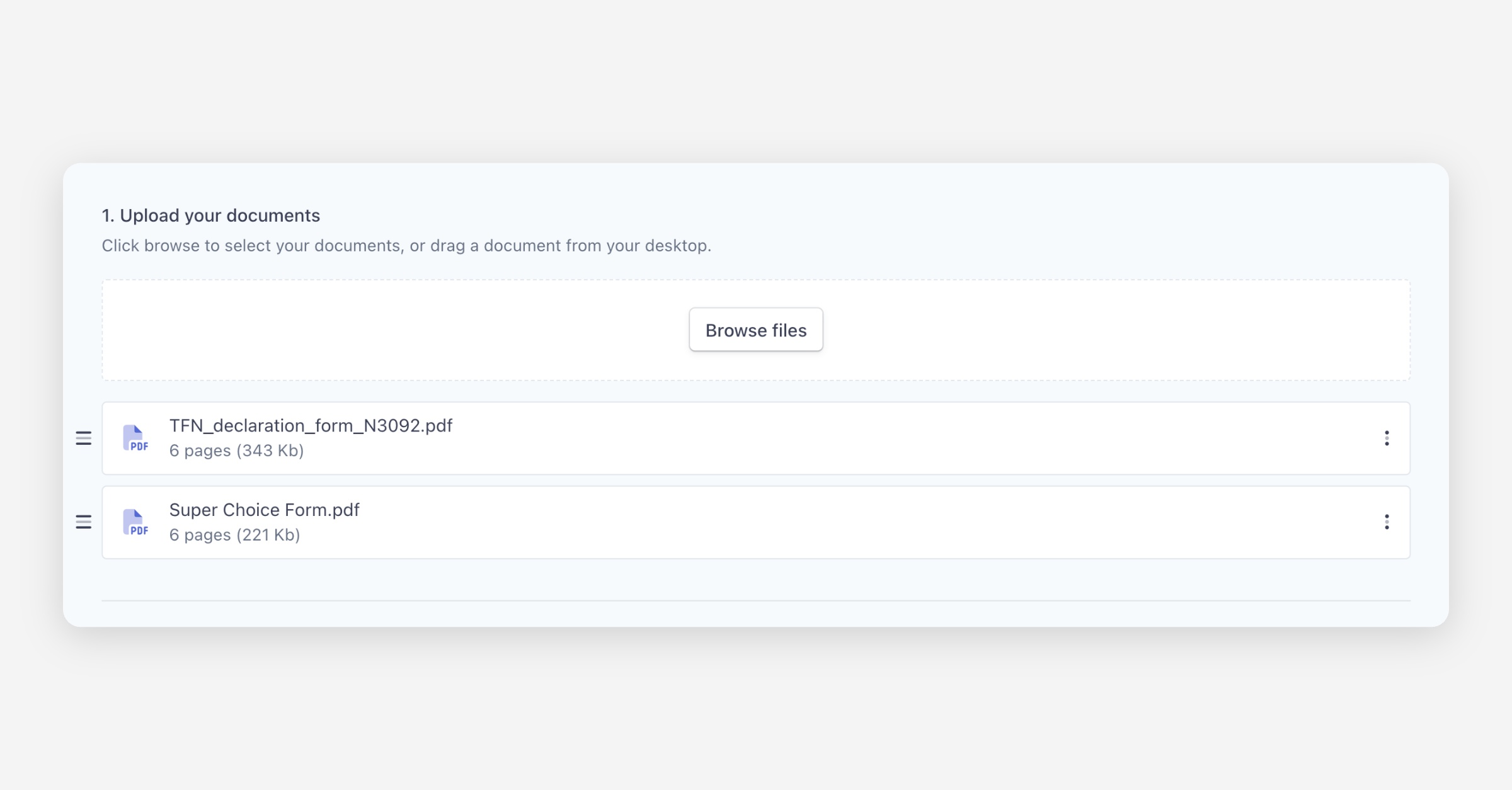Click the '1. Upload your documents' heading
This screenshot has width=1512, height=790.
(x=211, y=215)
